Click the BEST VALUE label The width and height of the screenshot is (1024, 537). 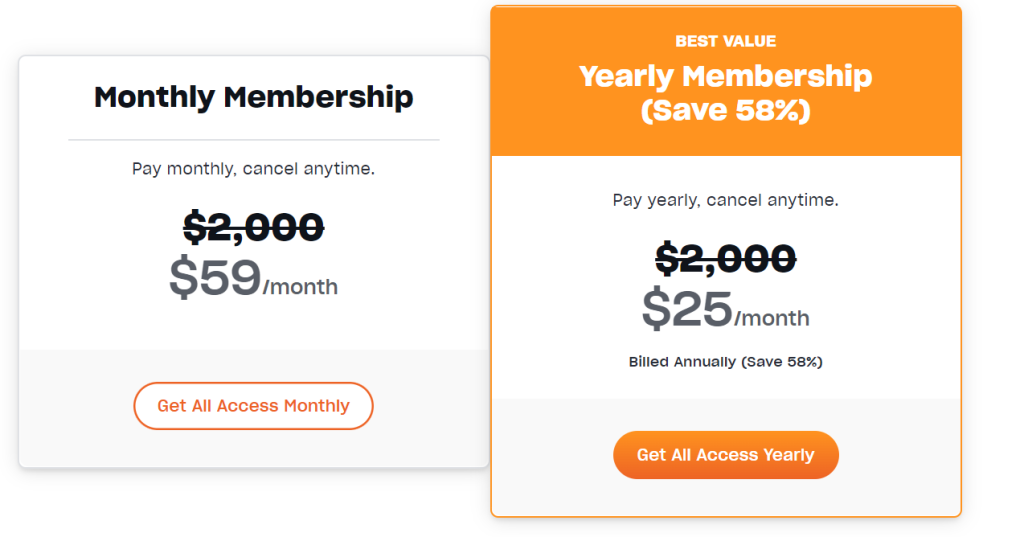[x=726, y=41]
